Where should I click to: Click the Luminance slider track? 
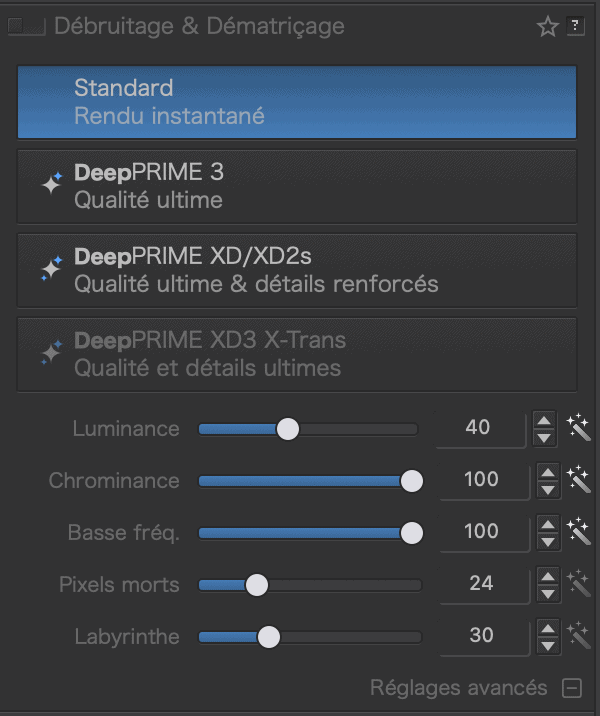(x=350, y=429)
